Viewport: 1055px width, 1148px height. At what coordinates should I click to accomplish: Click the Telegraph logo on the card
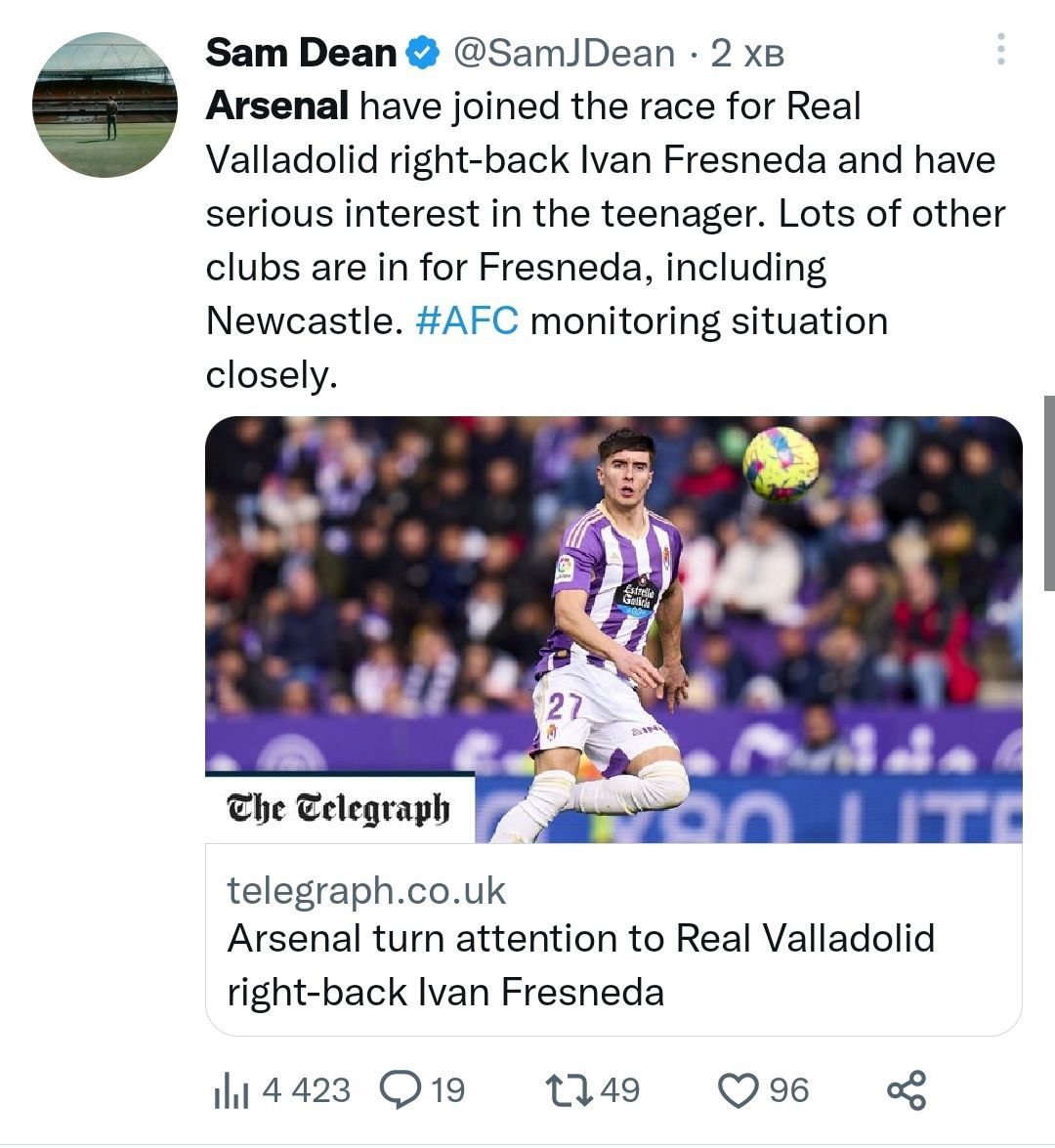pos(339,809)
